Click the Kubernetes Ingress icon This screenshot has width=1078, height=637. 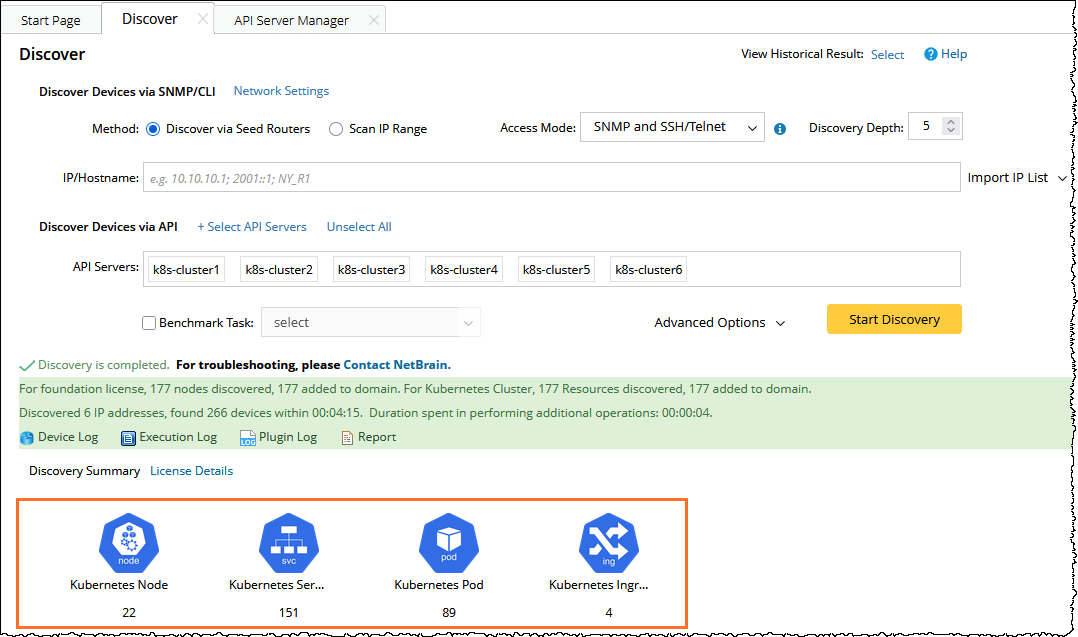(609, 543)
